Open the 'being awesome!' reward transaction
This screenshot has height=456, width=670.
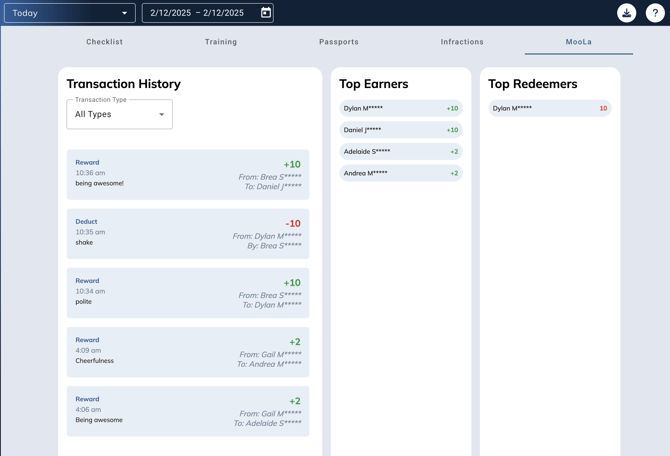188,175
